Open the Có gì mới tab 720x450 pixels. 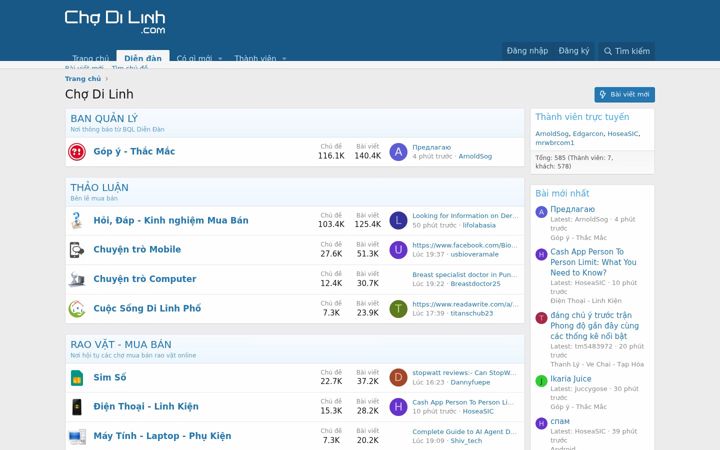pyautogui.click(x=194, y=58)
